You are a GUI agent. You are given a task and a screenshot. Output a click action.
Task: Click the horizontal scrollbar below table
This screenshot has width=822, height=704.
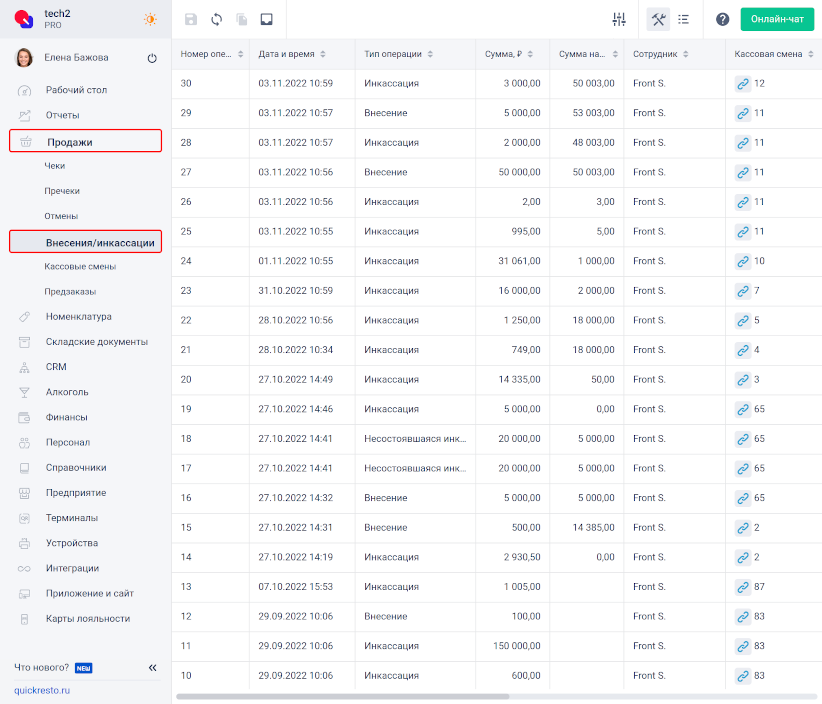click(342, 697)
